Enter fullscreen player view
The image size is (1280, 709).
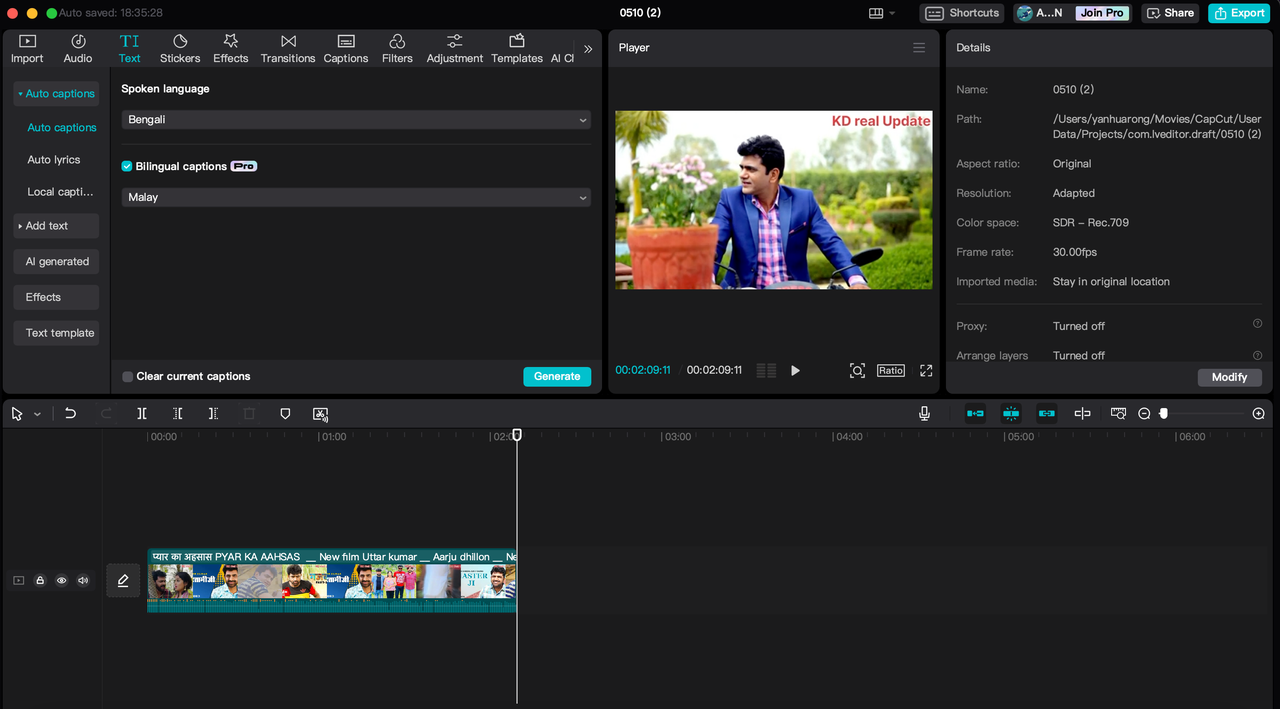tap(926, 371)
